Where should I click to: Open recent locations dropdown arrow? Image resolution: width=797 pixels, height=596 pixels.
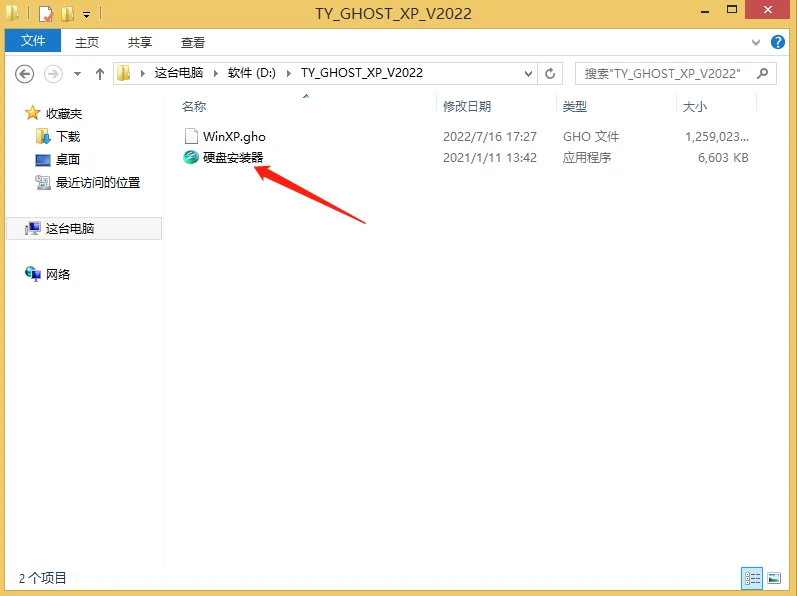(77, 74)
